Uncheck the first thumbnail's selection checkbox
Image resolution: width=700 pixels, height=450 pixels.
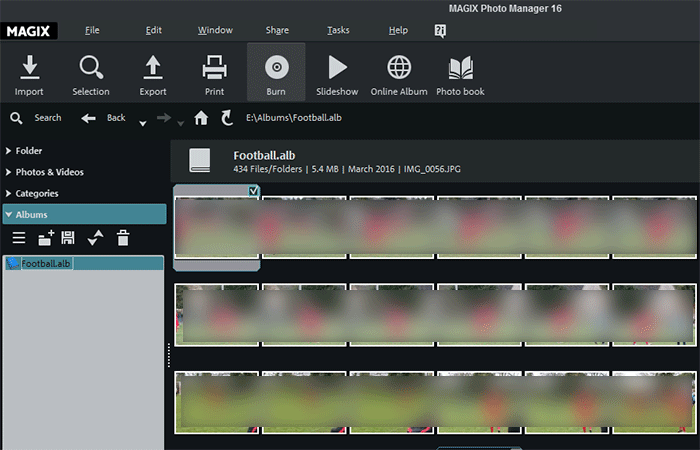coord(254,190)
